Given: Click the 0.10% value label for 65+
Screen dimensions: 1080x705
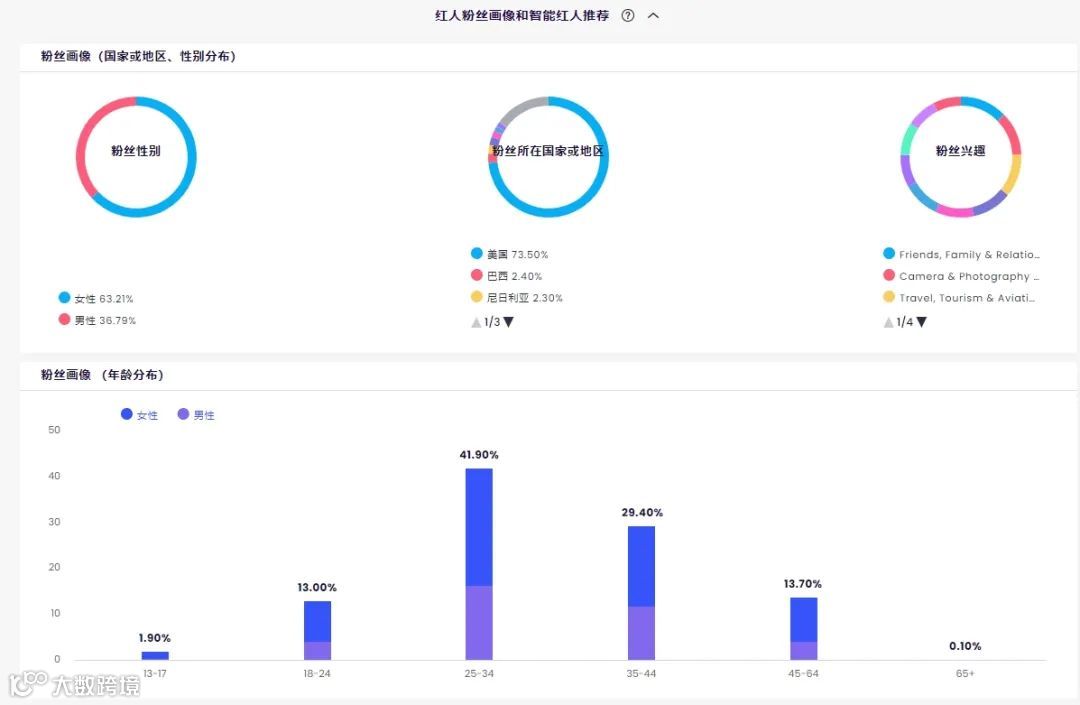Looking at the screenshot, I should 965,646.
